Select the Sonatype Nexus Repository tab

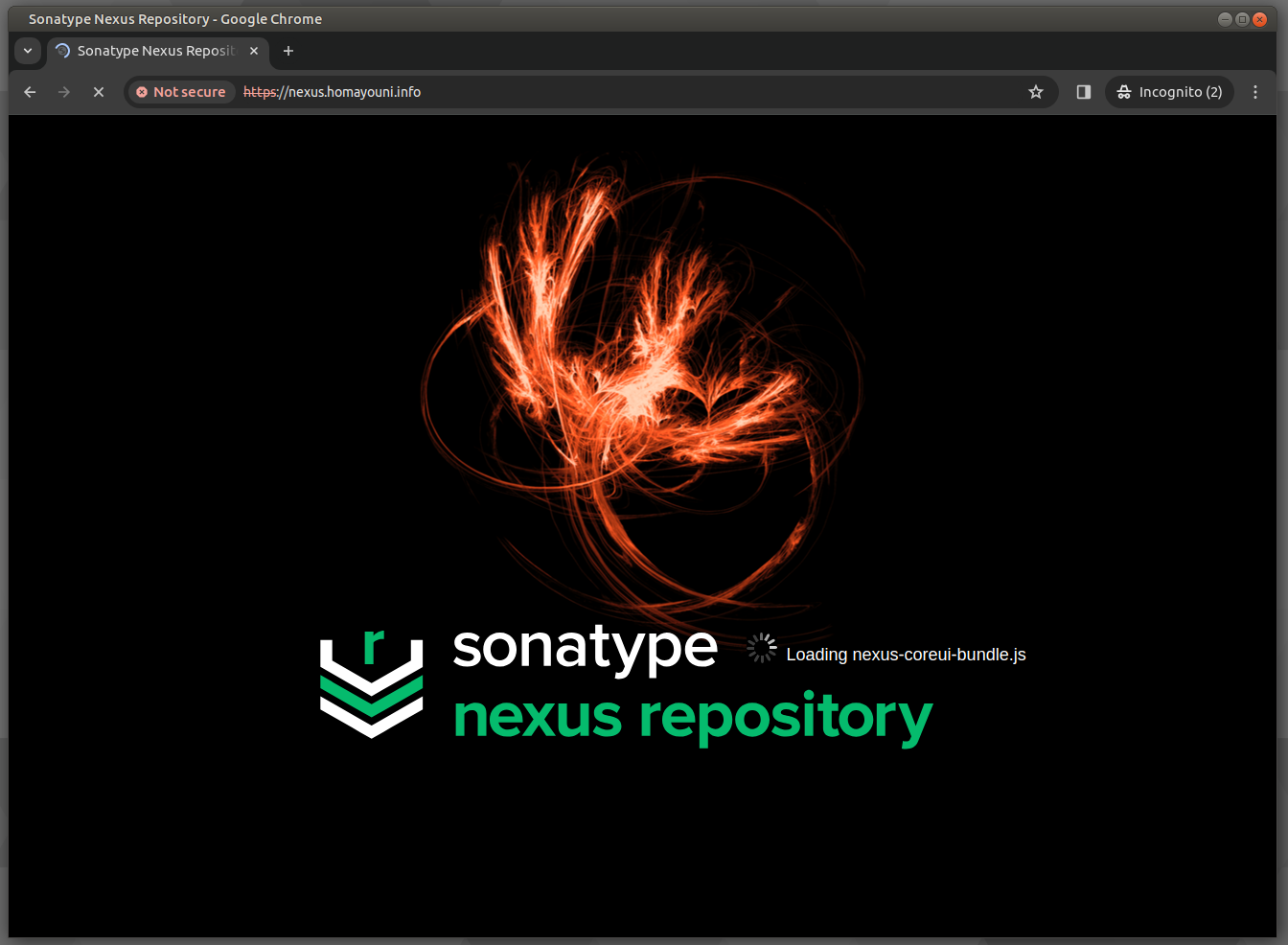158,51
